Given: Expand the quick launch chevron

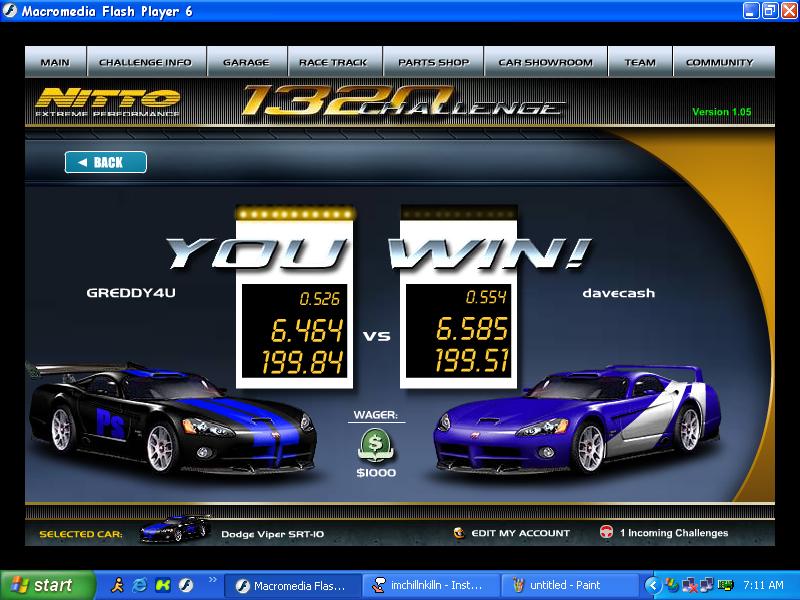Looking at the screenshot, I should 212,580.
